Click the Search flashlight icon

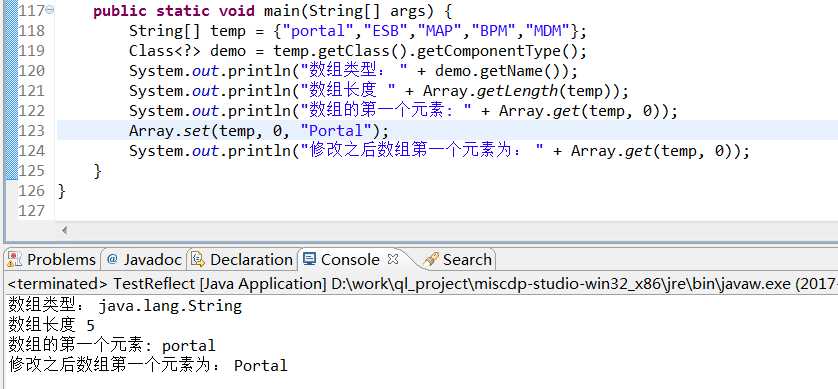tap(430, 260)
